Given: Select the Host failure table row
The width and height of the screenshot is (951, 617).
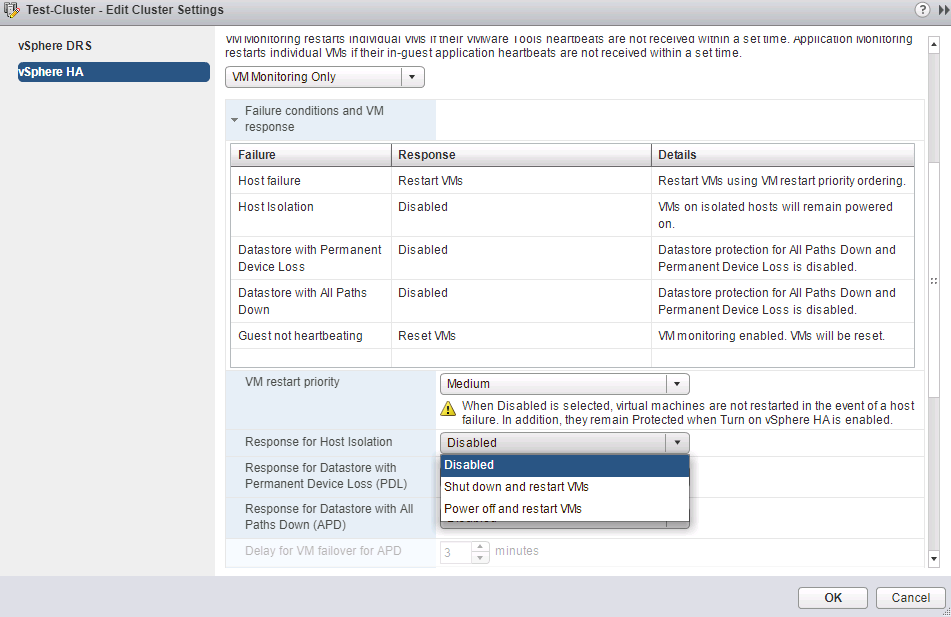Looking at the screenshot, I should pyautogui.click(x=572, y=181).
